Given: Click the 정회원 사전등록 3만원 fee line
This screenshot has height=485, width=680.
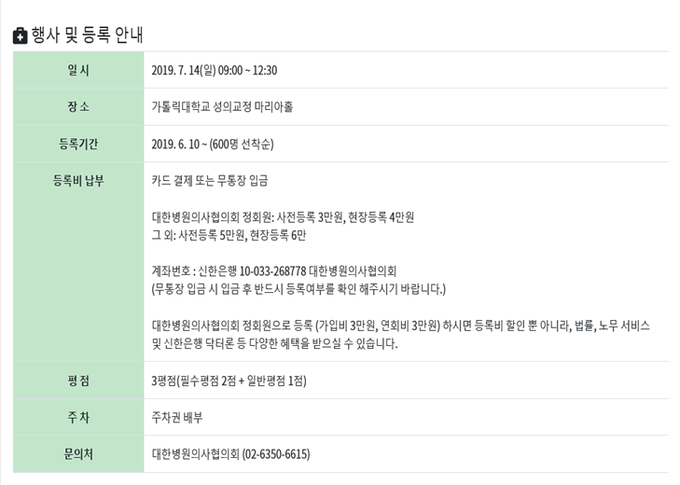Looking at the screenshot, I should click(x=283, y=217).
